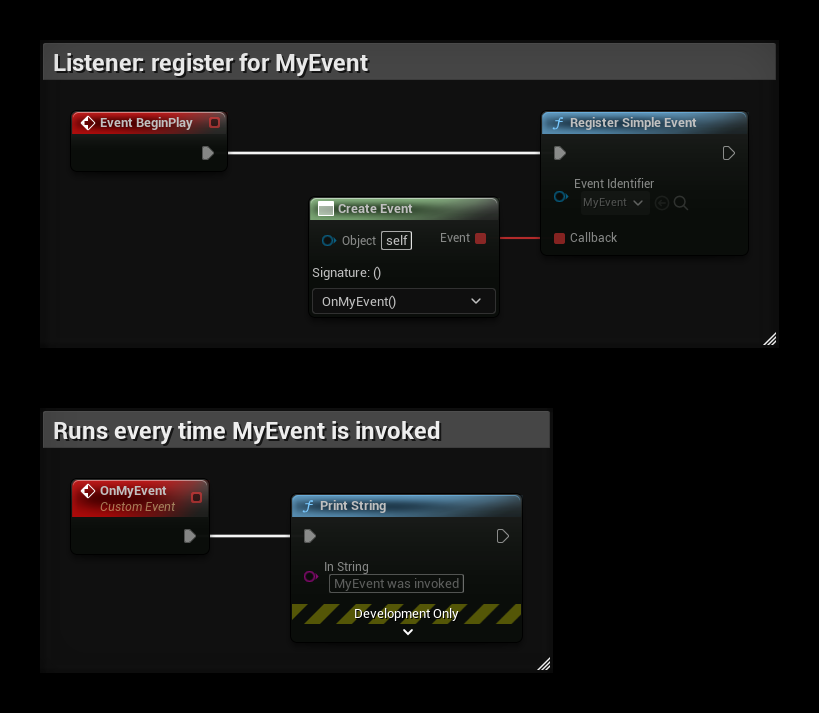Click Register Simple Event execution output pin
819x713 pixels.
[x=729, y=153]
